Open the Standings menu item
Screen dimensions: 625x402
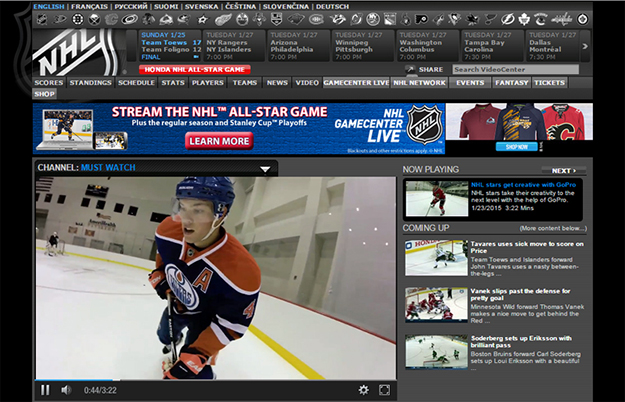click(90, 83)
